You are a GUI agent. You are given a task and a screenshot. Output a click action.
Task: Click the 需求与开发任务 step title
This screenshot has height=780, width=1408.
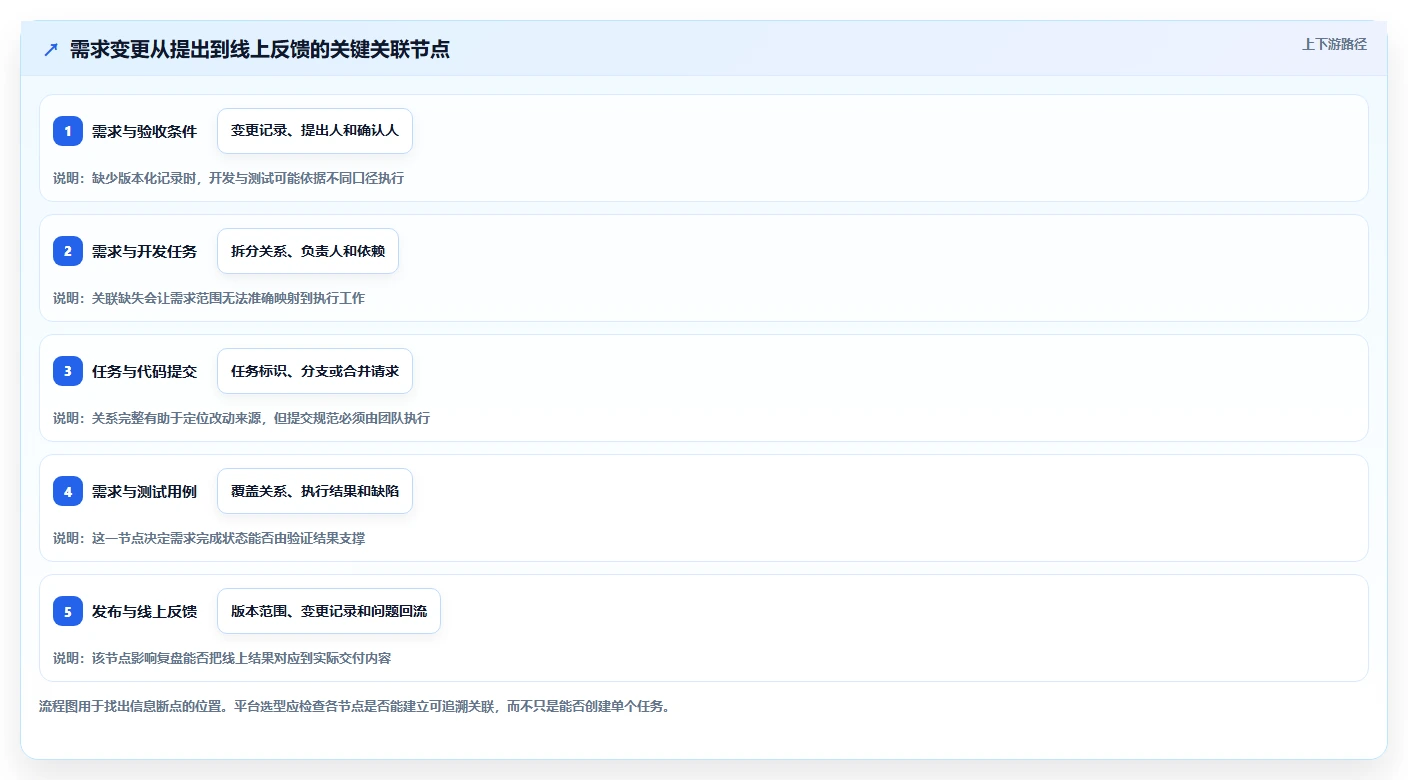(145, 251)
